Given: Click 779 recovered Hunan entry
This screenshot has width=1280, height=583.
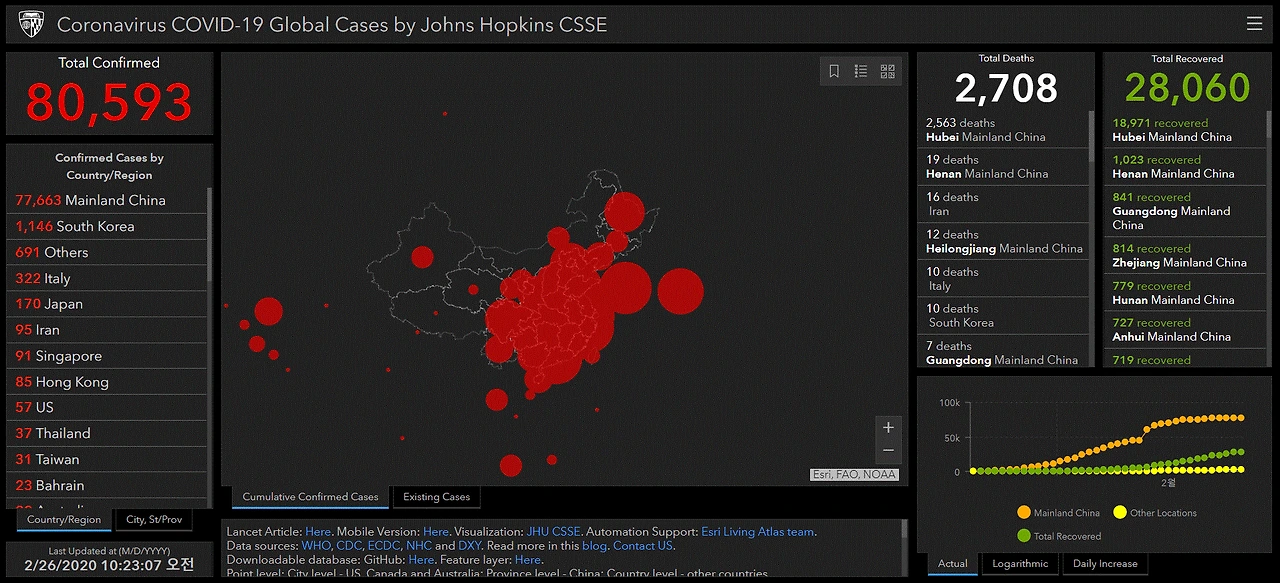Looking at the screenshot, I should 1185,292.
